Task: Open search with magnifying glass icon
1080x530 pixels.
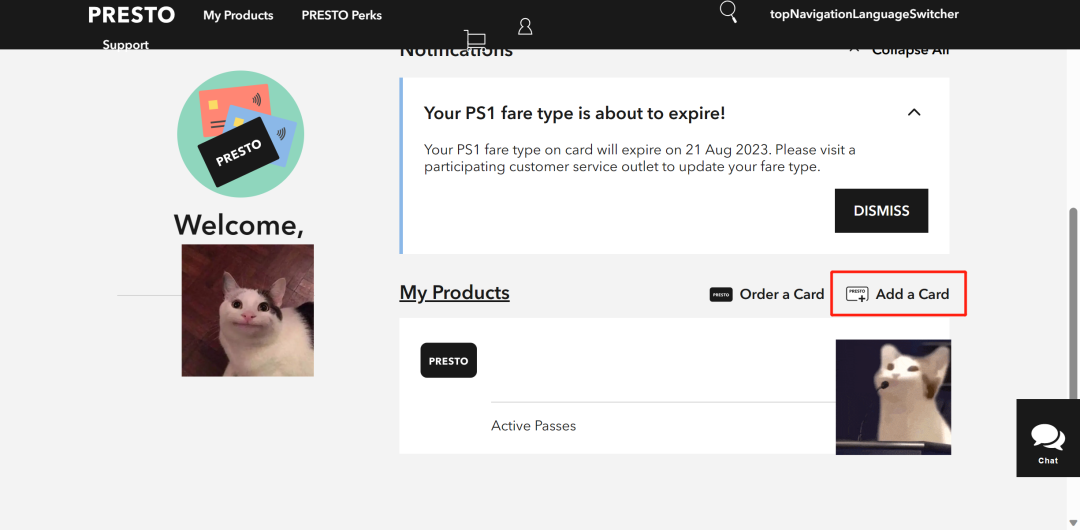Action: (x=729, y=13)
